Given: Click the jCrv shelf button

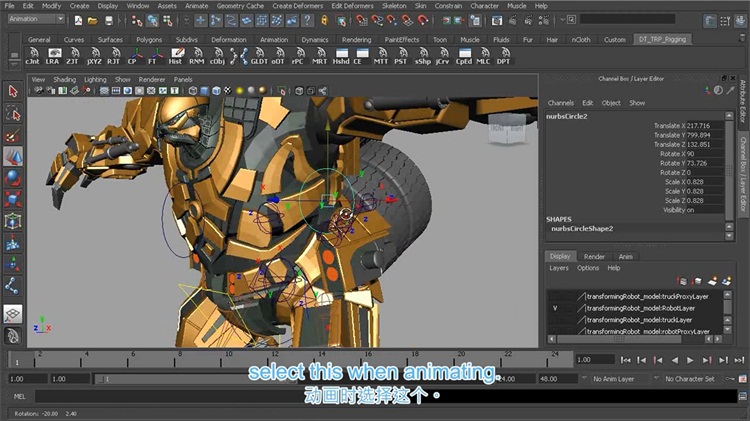Looking at the screenshot, I should coord(442,56).
